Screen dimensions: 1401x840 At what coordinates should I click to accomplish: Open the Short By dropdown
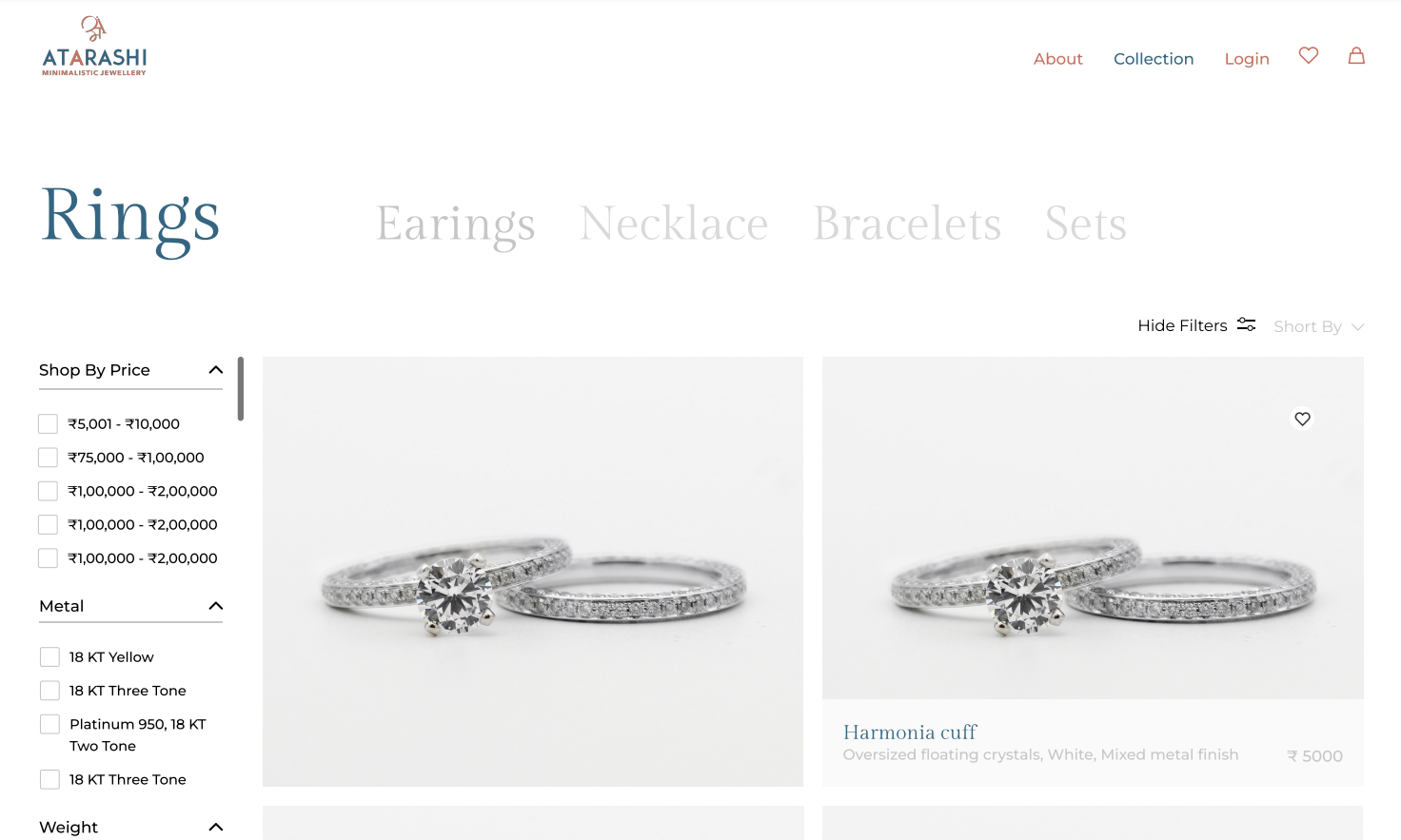pyautogui.click(x=1319, y=326)
